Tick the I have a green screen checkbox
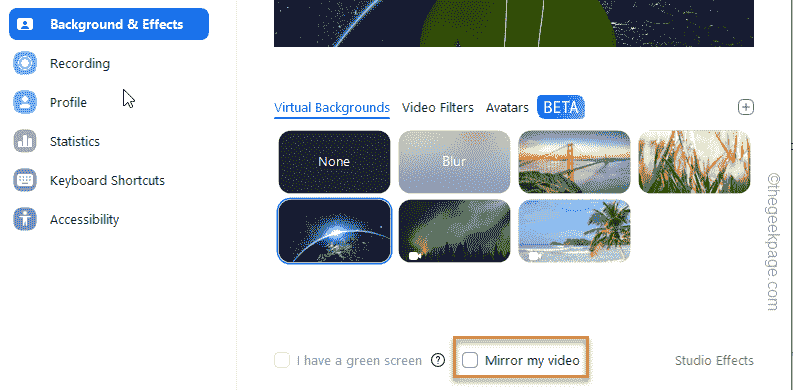The height and width of the screenshot is (390, 793). tap(282, 360)
